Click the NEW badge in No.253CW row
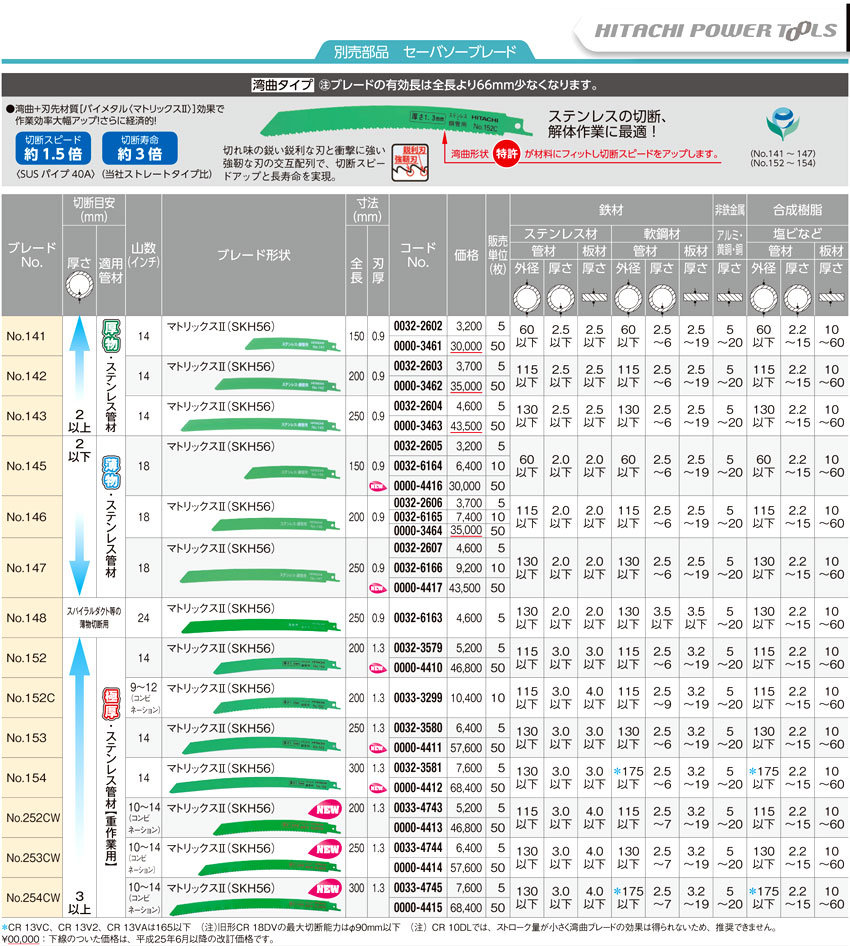The width and height of the screenshot is (850, 946). point(326,849)
